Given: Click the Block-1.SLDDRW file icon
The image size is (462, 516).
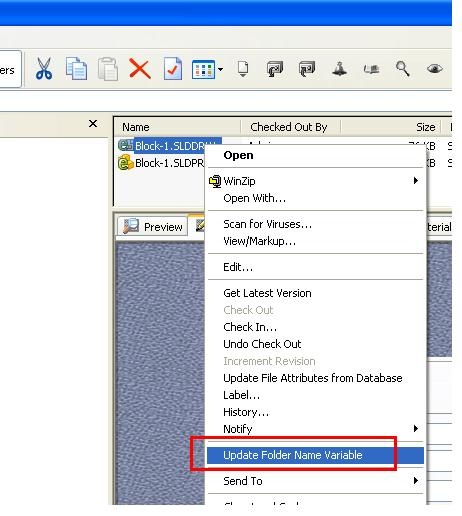Looking at the screenshot, I should coord(125,145).
